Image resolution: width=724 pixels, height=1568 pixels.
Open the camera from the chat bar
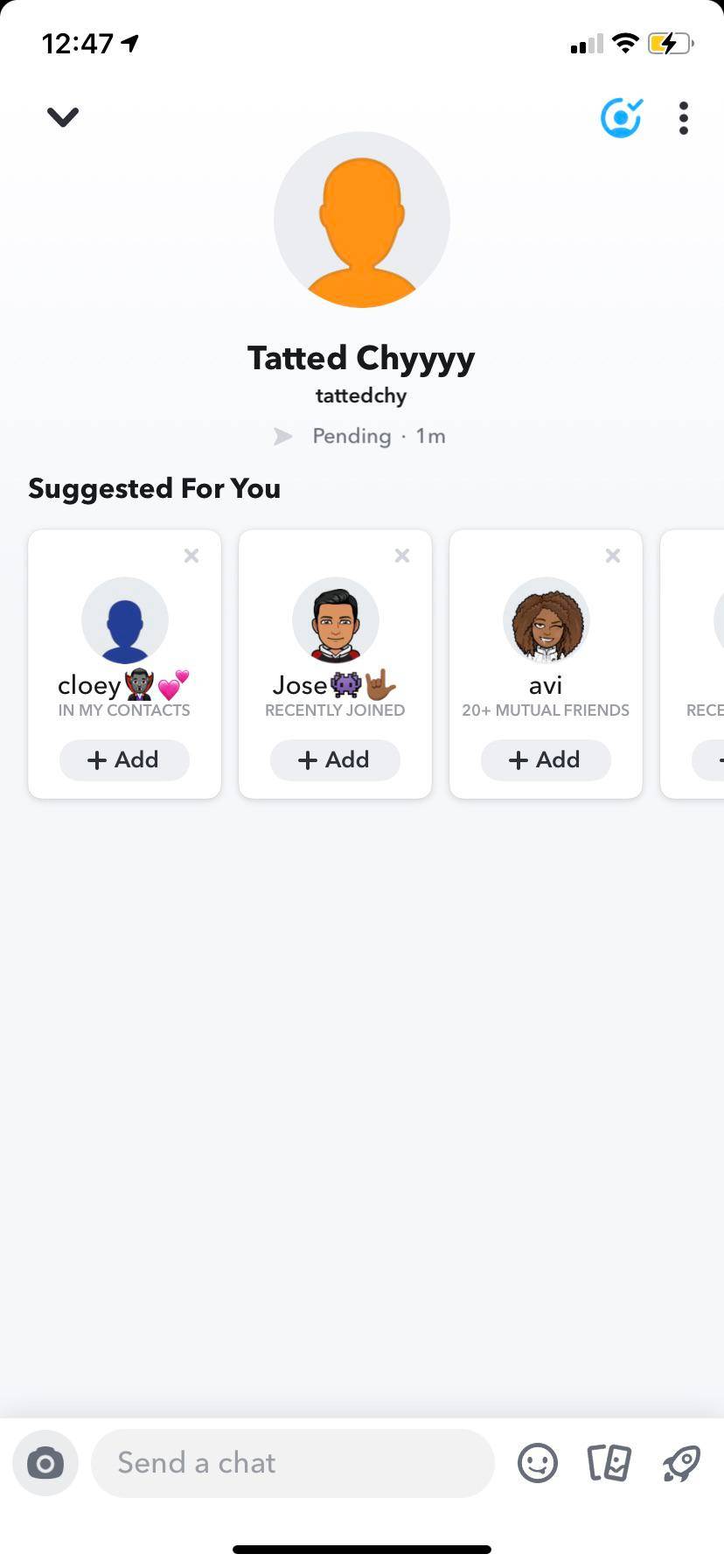click(x=45, y=1462)
